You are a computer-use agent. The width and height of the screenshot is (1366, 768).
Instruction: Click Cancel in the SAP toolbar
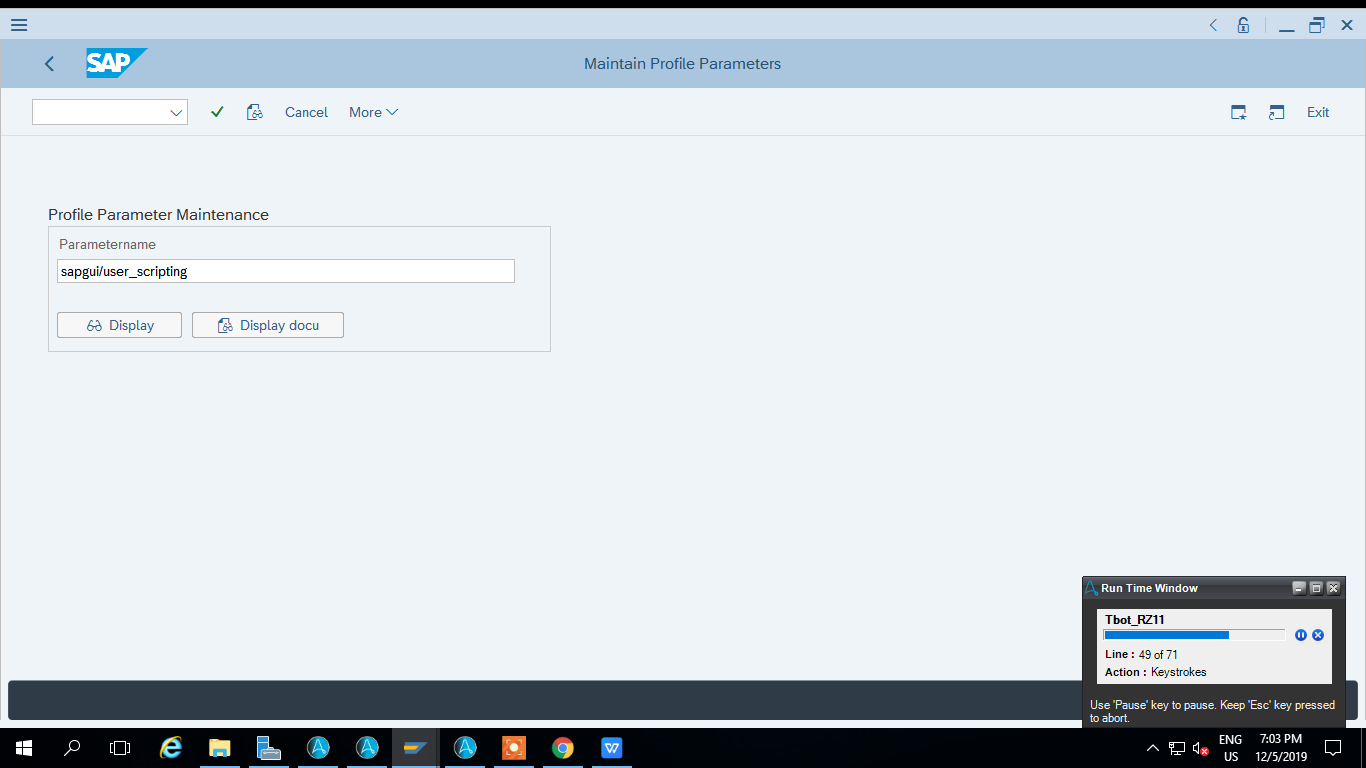pos(306,112)
